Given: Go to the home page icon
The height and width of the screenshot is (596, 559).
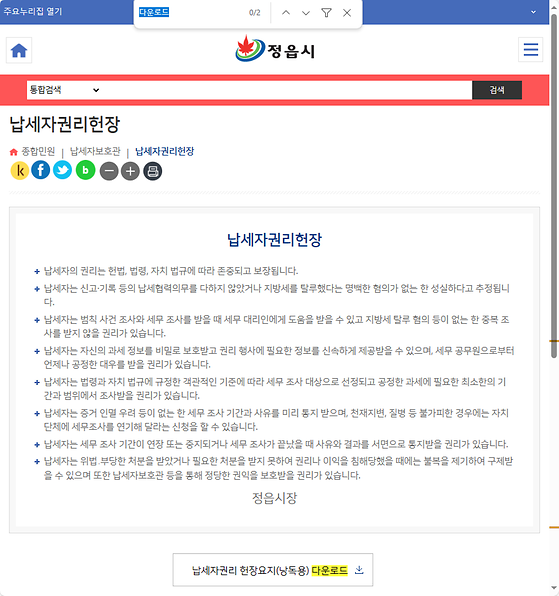Looking at the screenshot, I should click(x=19, y=50).
